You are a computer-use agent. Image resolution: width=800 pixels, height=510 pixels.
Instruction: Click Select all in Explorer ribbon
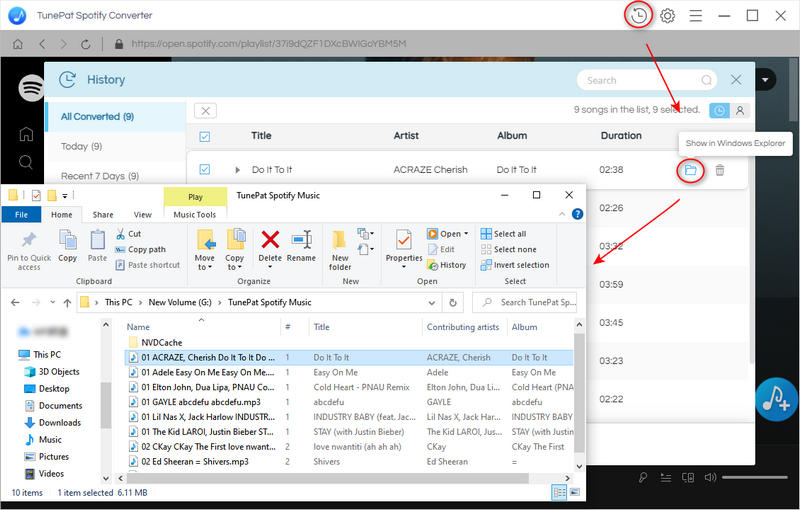[504, 234]
